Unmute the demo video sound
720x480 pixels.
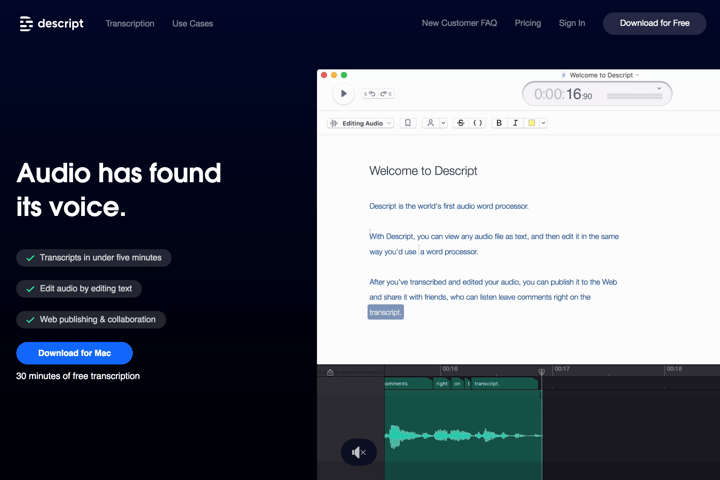pos(359,452)
